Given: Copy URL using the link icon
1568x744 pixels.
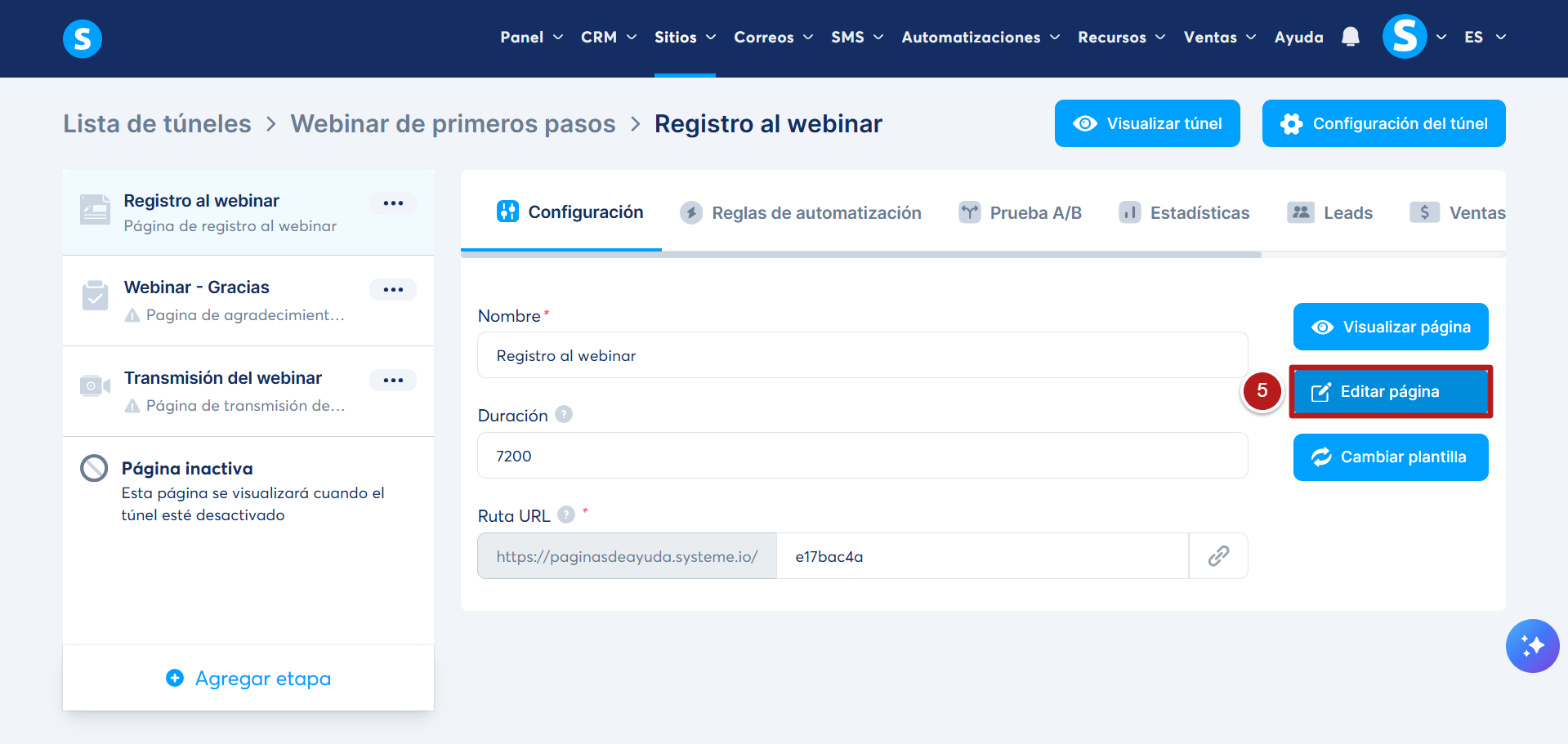Looking at the screenshot, I should coord(1218,556).
